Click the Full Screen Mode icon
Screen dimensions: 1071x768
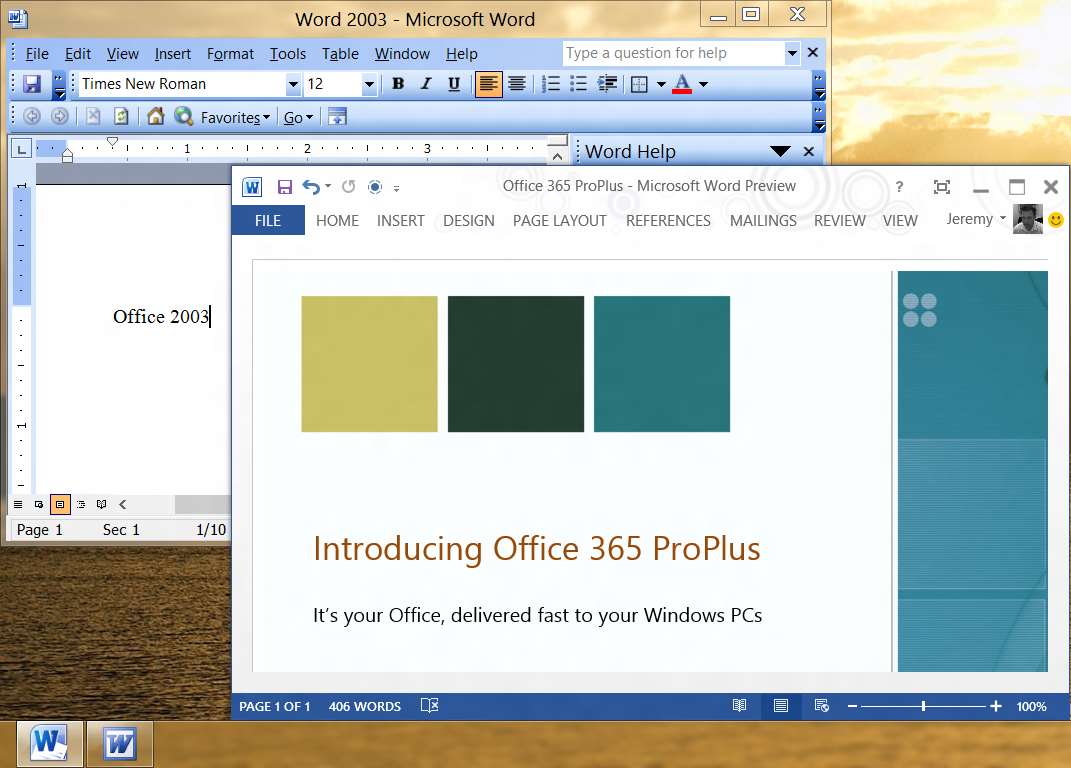tap(942, 187)
